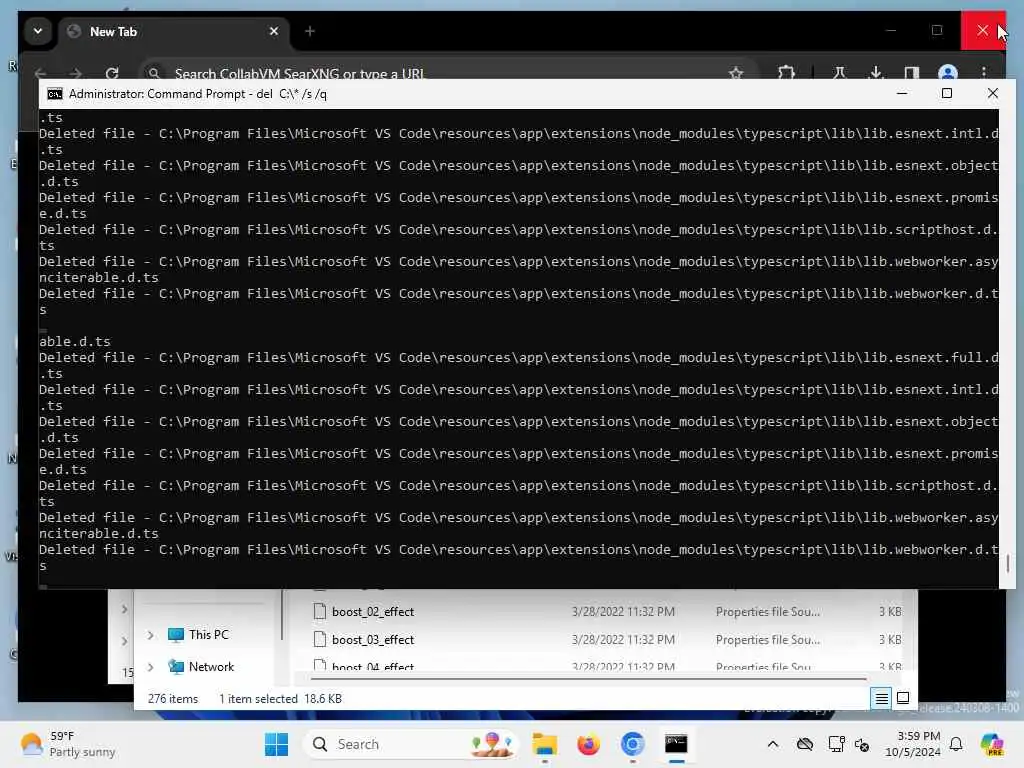The height and width of the screenshot is (768, 1024).
Task: Open the weather widget showing 59°F
Action: (x=68, y=744)
